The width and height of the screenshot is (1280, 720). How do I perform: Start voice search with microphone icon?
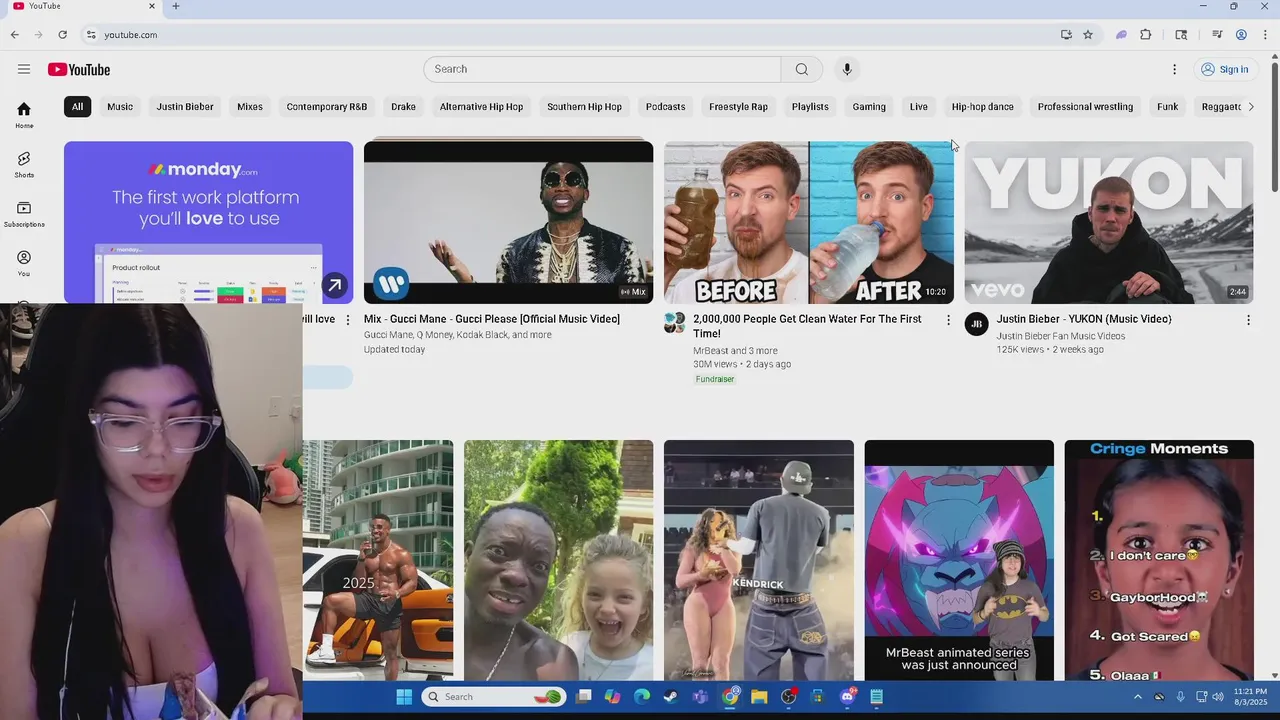847,69
